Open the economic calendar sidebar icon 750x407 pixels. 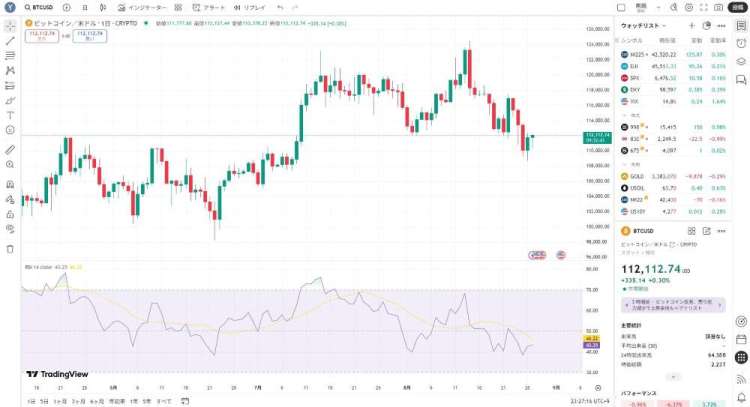[x=741, y=339]
